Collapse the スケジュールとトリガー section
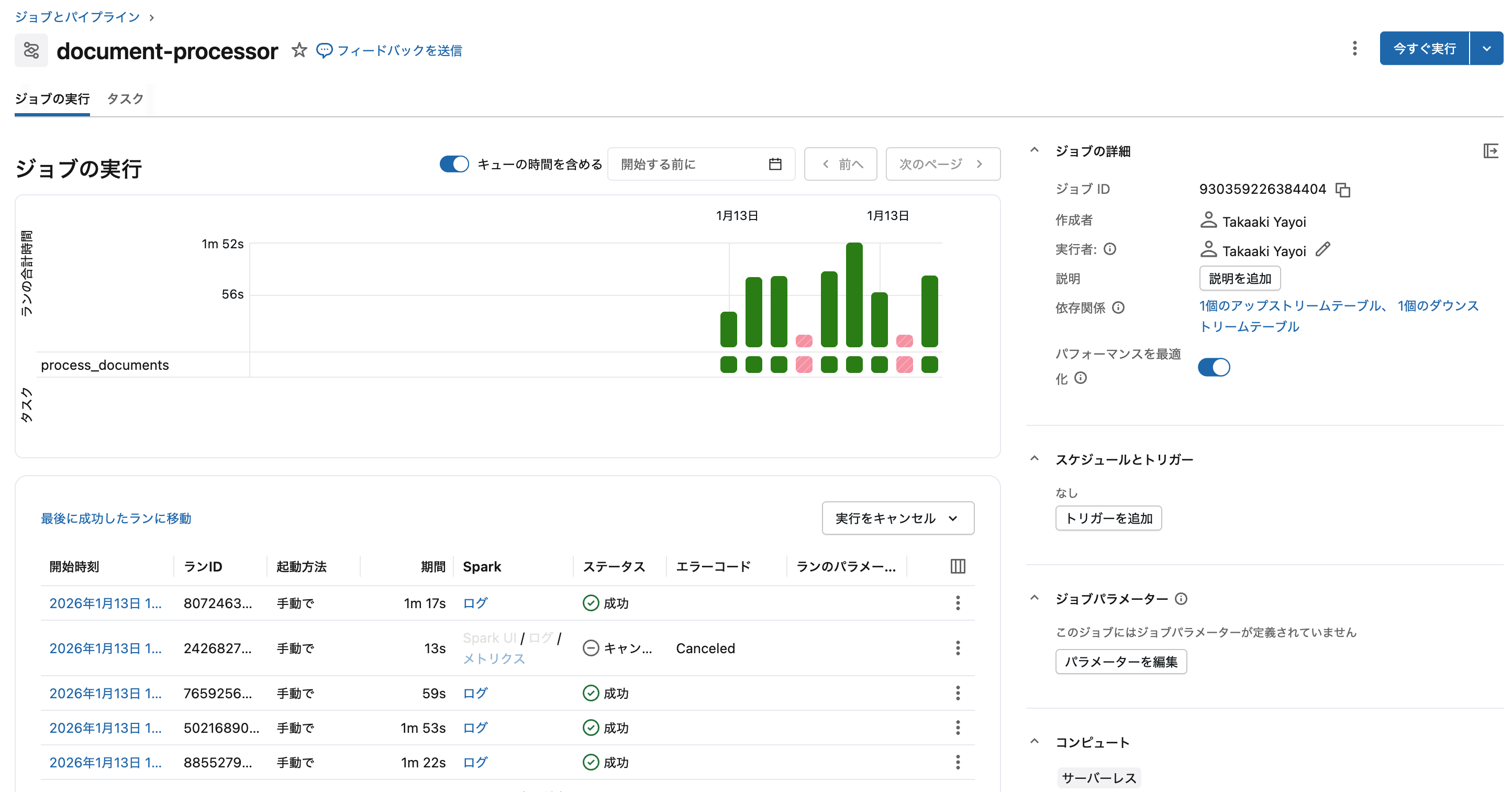Viewport: 1512px width, 792px height. point(1034,459)
